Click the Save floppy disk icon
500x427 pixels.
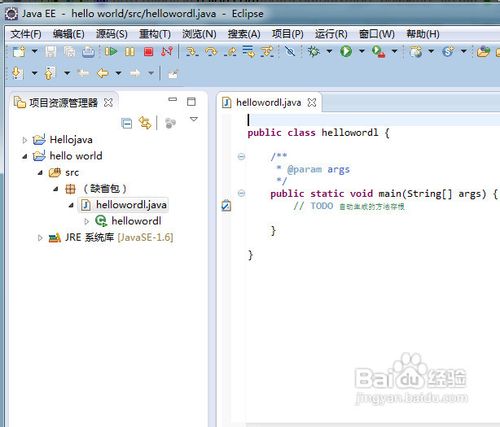51,52
